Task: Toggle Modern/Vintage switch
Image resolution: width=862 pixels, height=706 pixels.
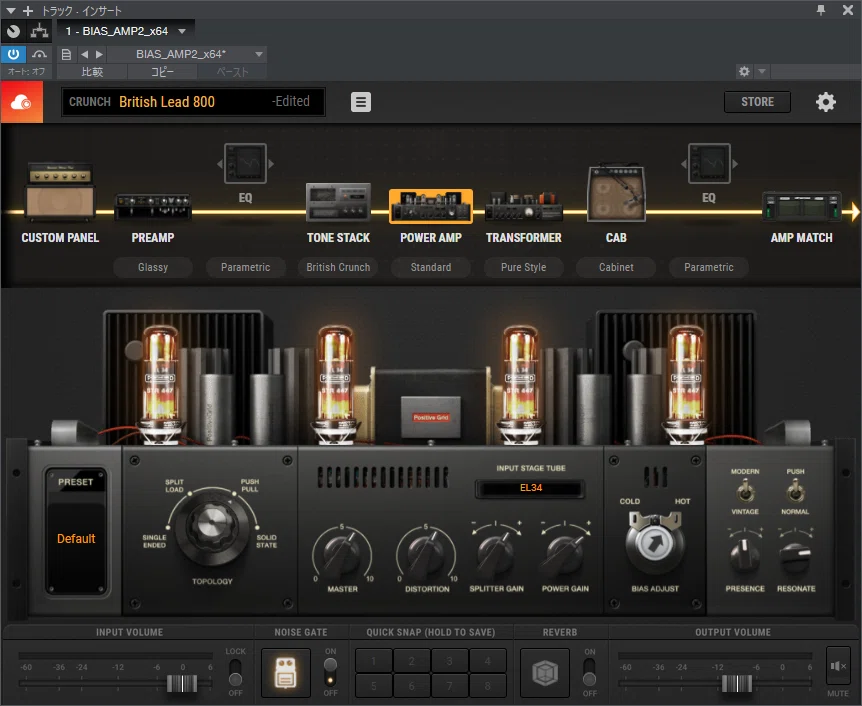Action: tap(745, 491)
